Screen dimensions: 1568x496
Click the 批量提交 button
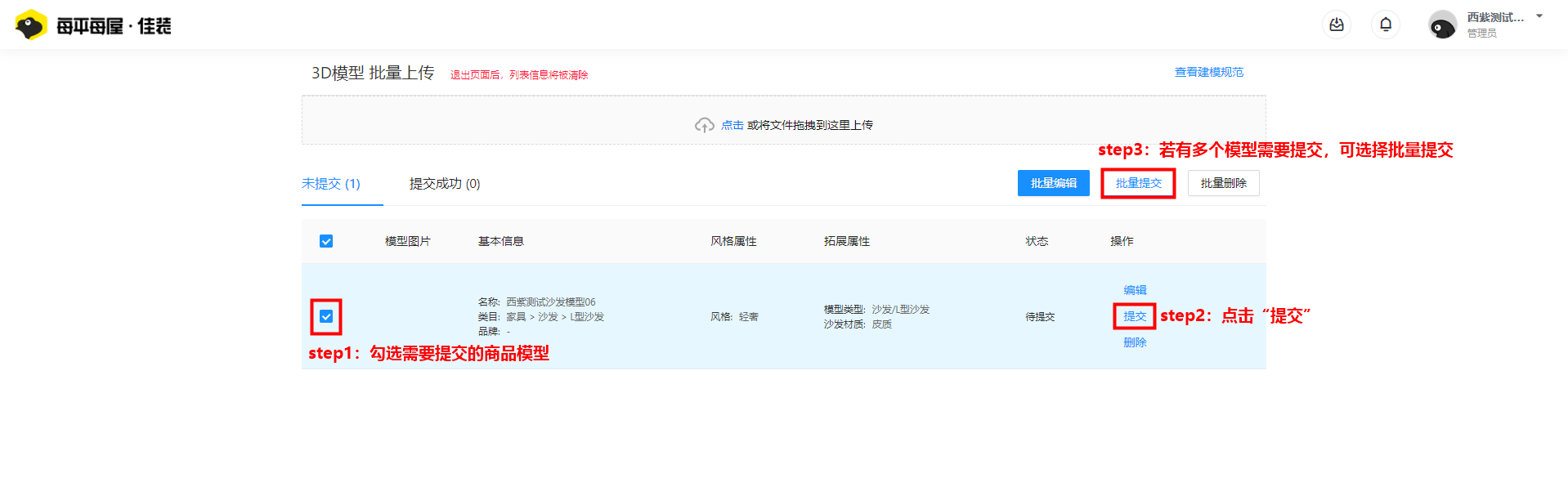[1139, 183]
